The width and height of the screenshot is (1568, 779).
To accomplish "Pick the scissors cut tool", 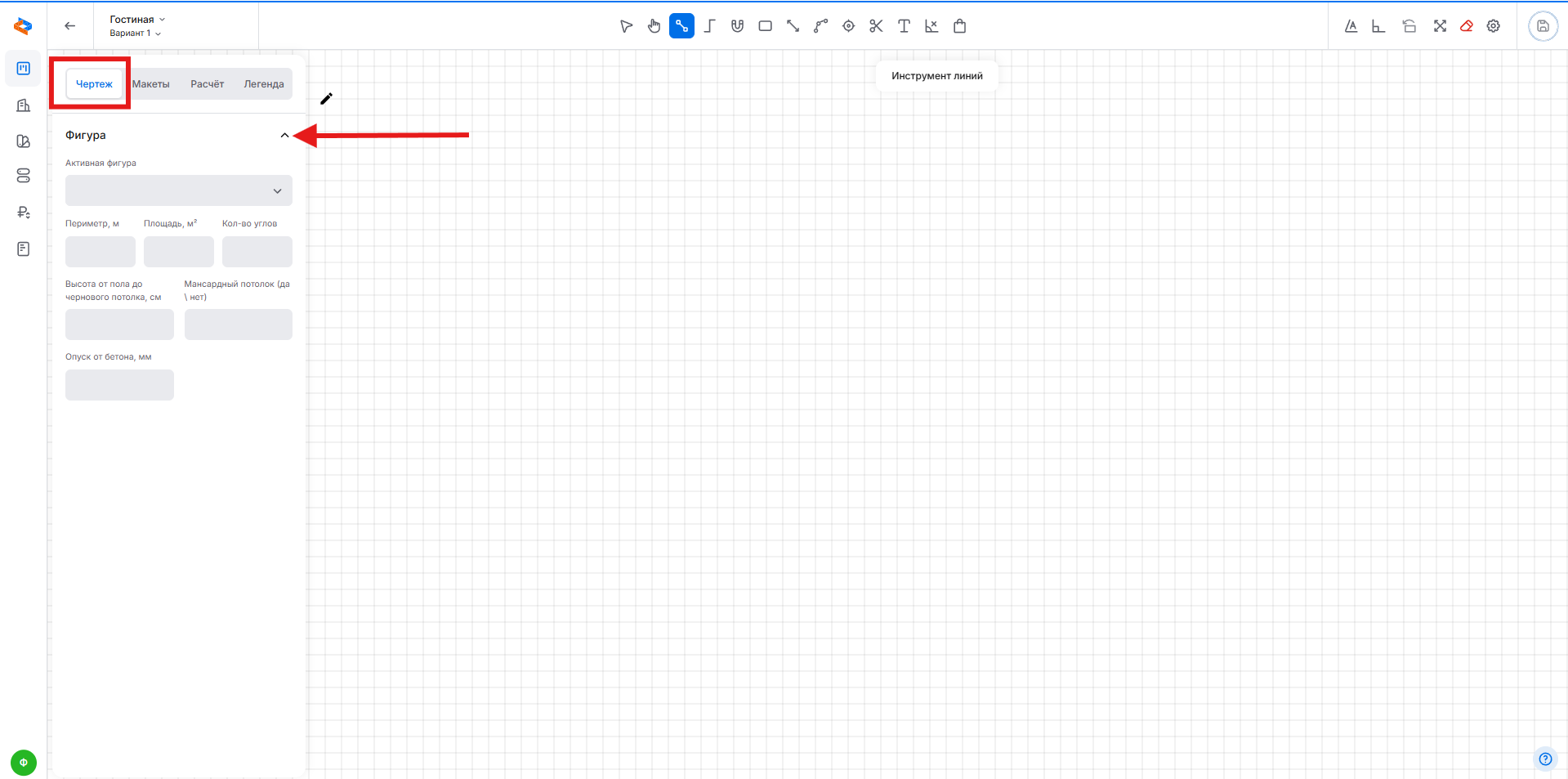I will (x=876, y=26).
